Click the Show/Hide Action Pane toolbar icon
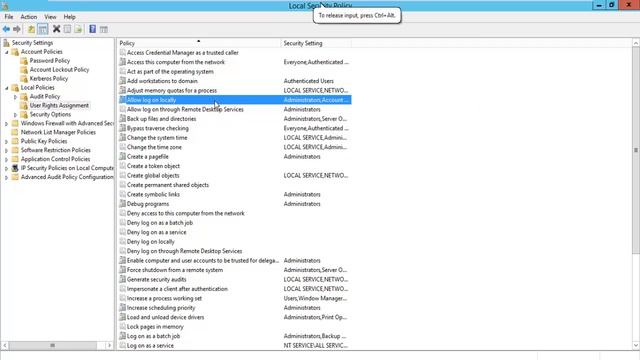This screenshot has width=640, height=360. (104, 29)
